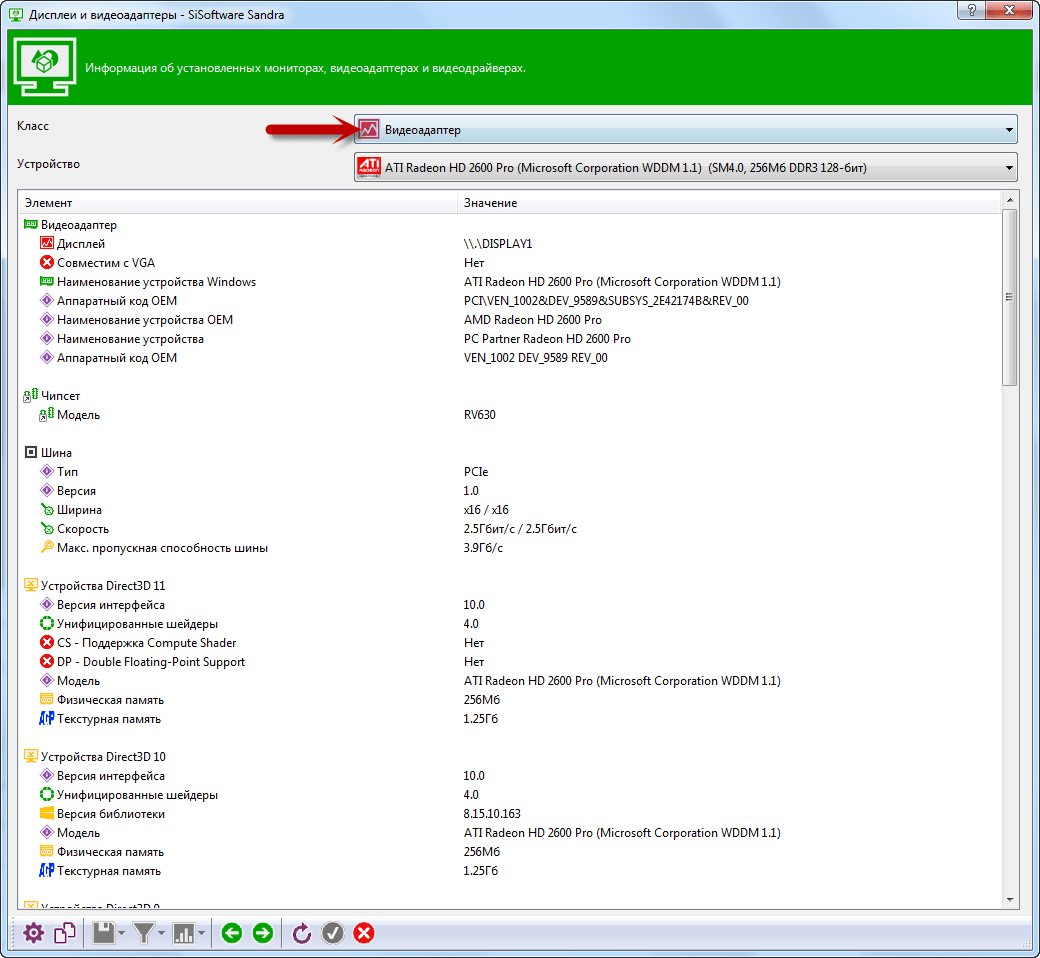
Task: Click the grey checkmark OK button
Action: tap(333, 933)
